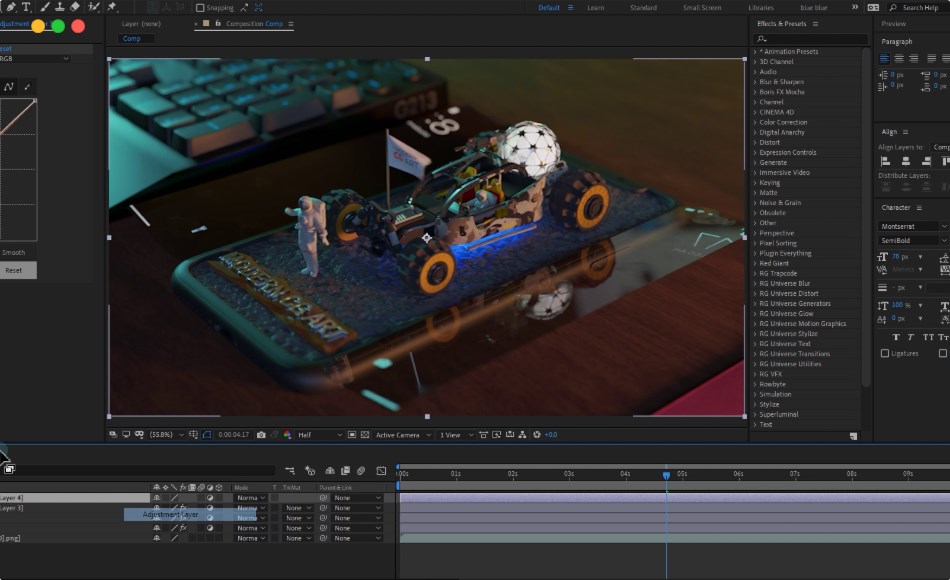Select the Type tool
This screenshot has width=950, height=580.
pyautogui.click(x=27, y=7)
